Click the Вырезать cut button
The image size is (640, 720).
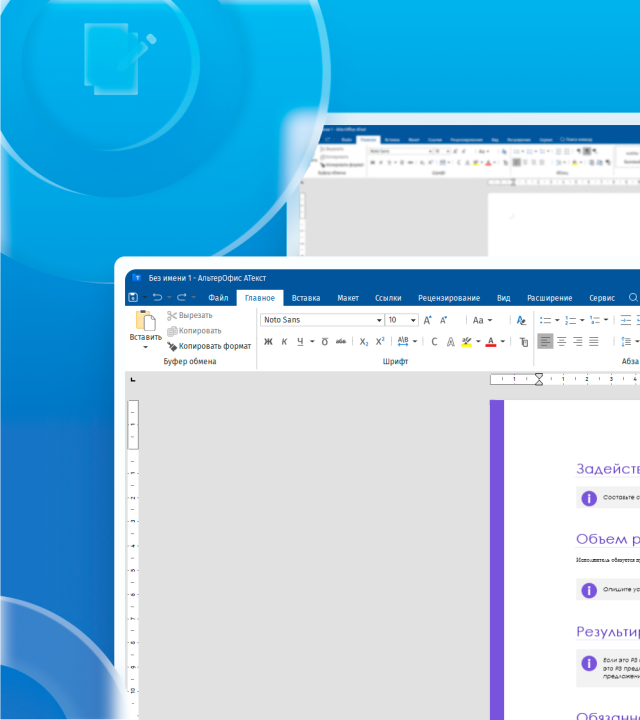188,315
